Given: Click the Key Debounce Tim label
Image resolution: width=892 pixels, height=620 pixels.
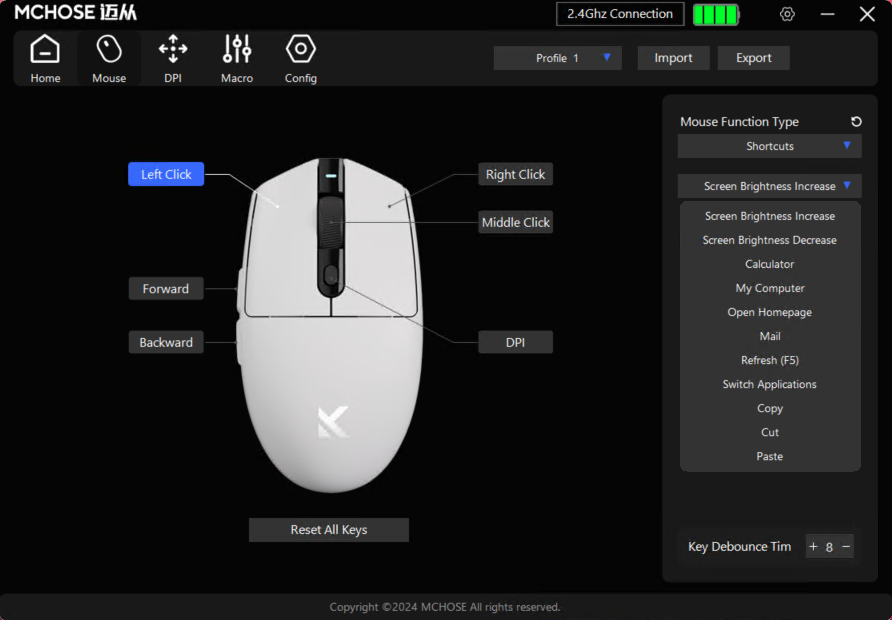Looking at the screenshot, I should tap(739, 547).
